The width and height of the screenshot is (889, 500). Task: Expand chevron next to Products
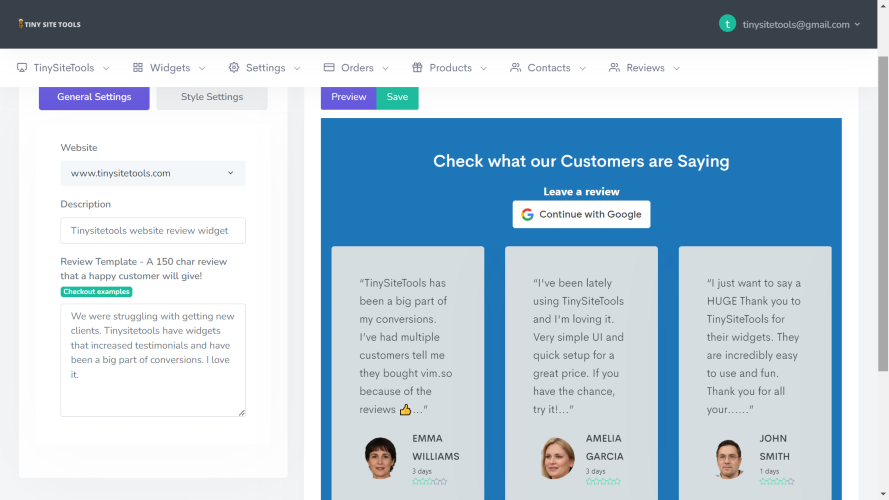point(483,68)
